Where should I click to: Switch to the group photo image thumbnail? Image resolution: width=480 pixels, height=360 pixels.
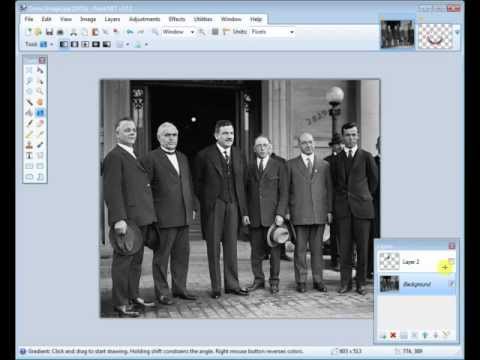(397, 34)
